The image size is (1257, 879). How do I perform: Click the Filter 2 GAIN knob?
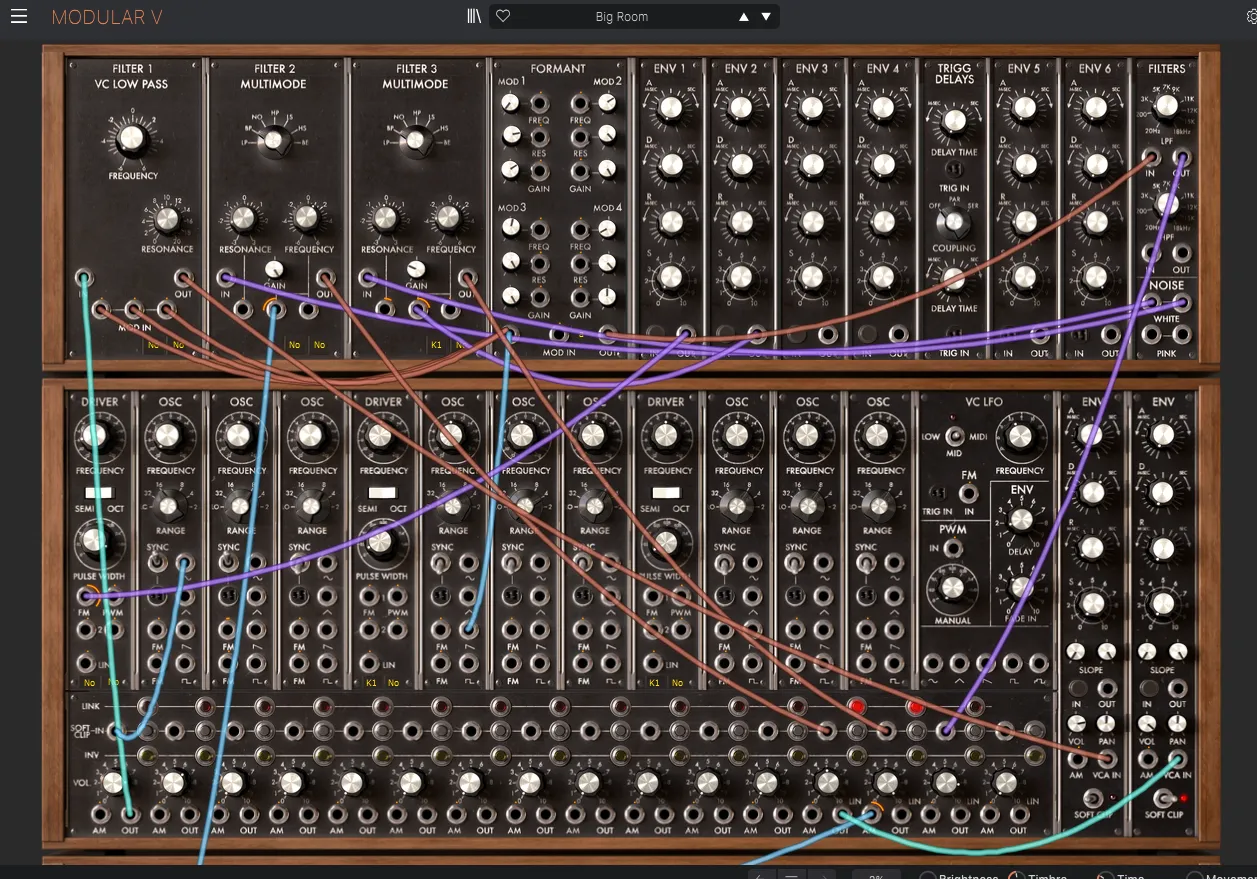click(275, 269)
